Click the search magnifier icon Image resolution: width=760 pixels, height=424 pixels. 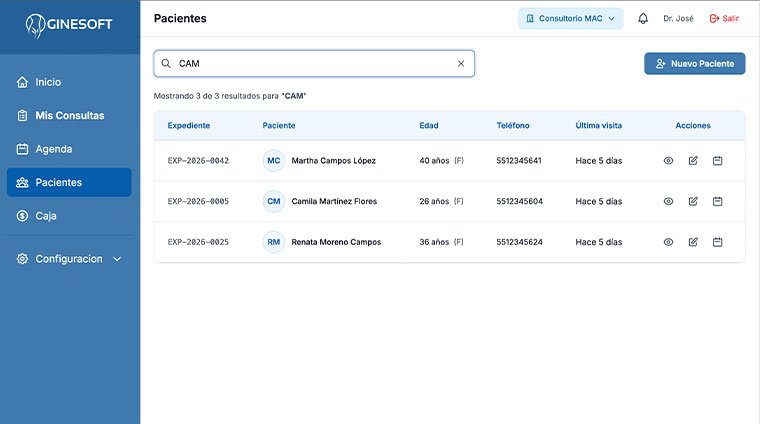click(166, 63)
